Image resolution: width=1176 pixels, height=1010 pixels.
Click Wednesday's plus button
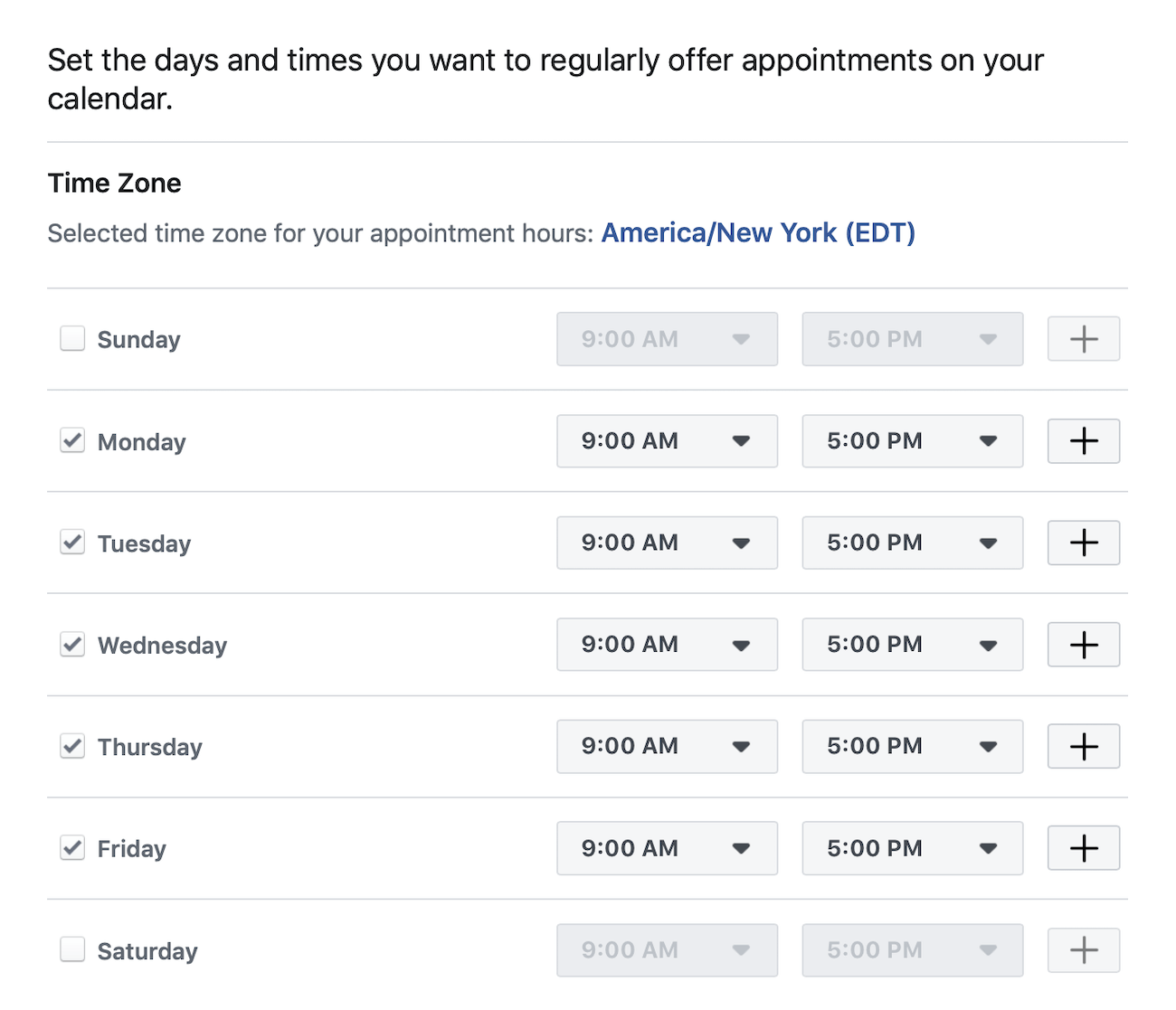[1084, 645]
